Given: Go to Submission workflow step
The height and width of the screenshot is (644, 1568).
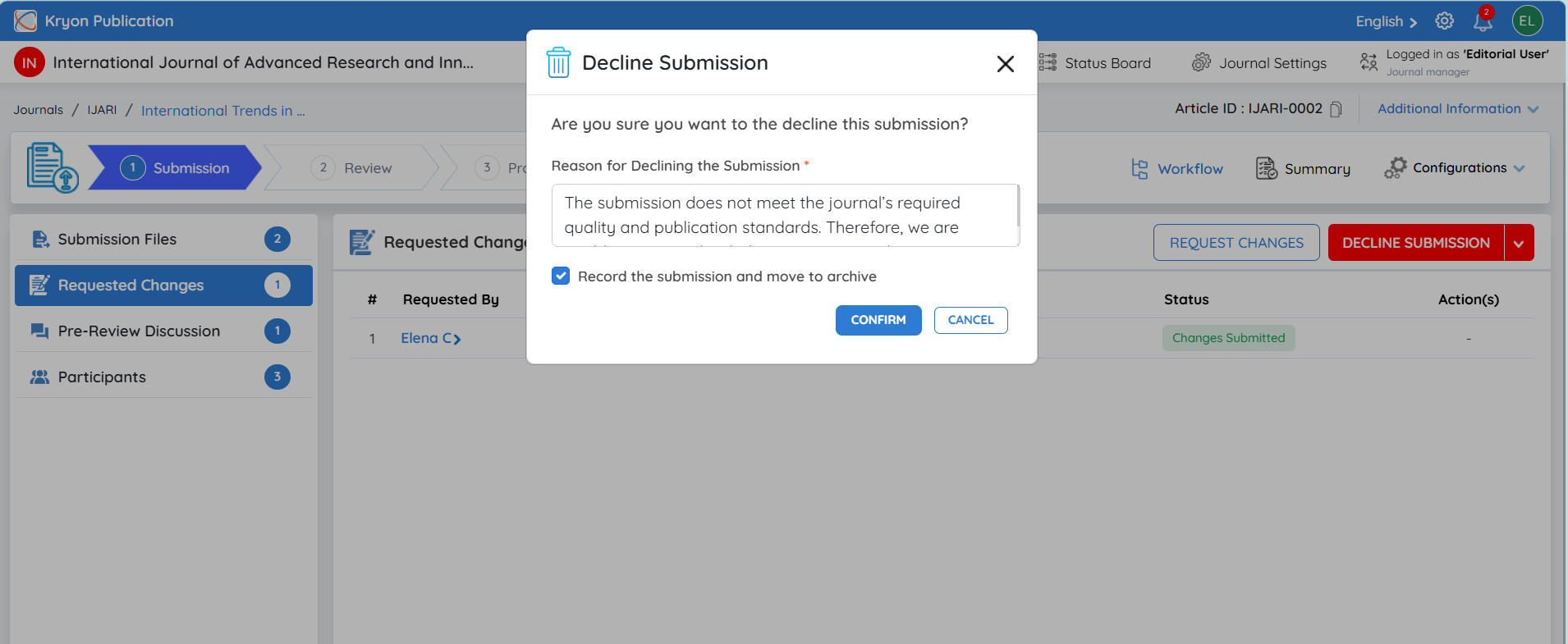Looking at the screenshot, I should tap(175, 167).
